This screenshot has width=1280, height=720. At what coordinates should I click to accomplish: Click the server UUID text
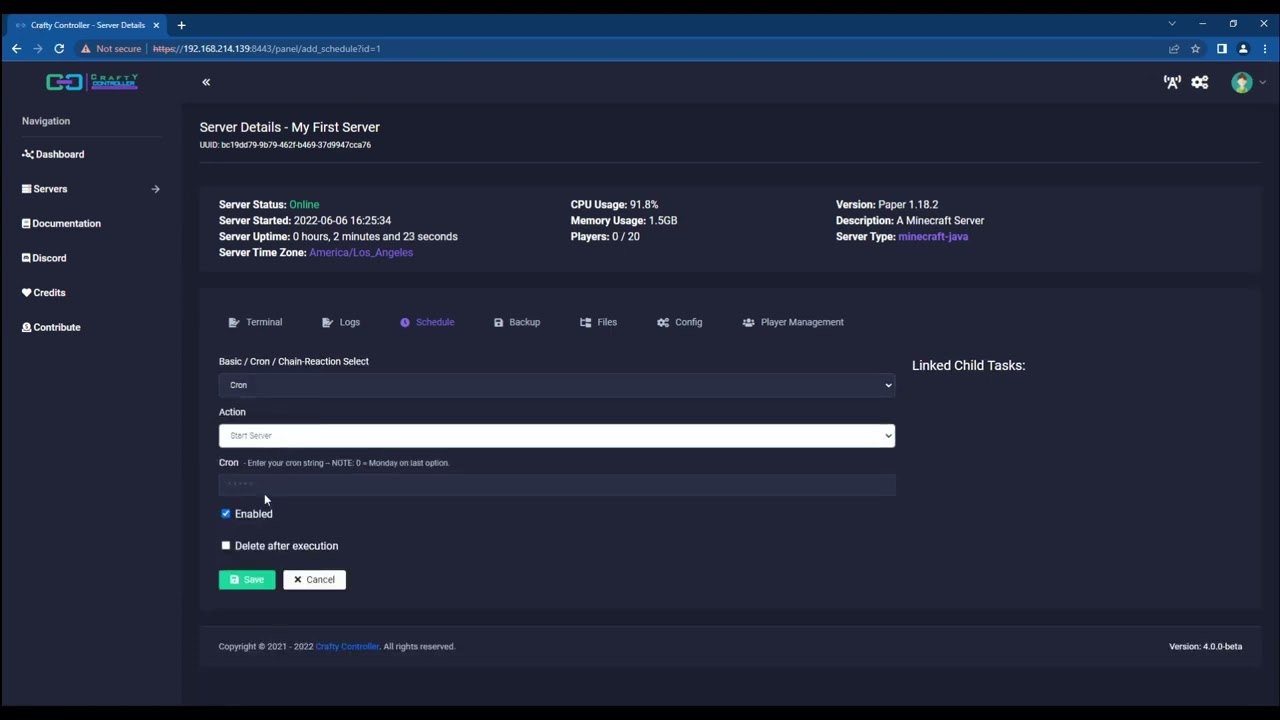click(285, 145)
